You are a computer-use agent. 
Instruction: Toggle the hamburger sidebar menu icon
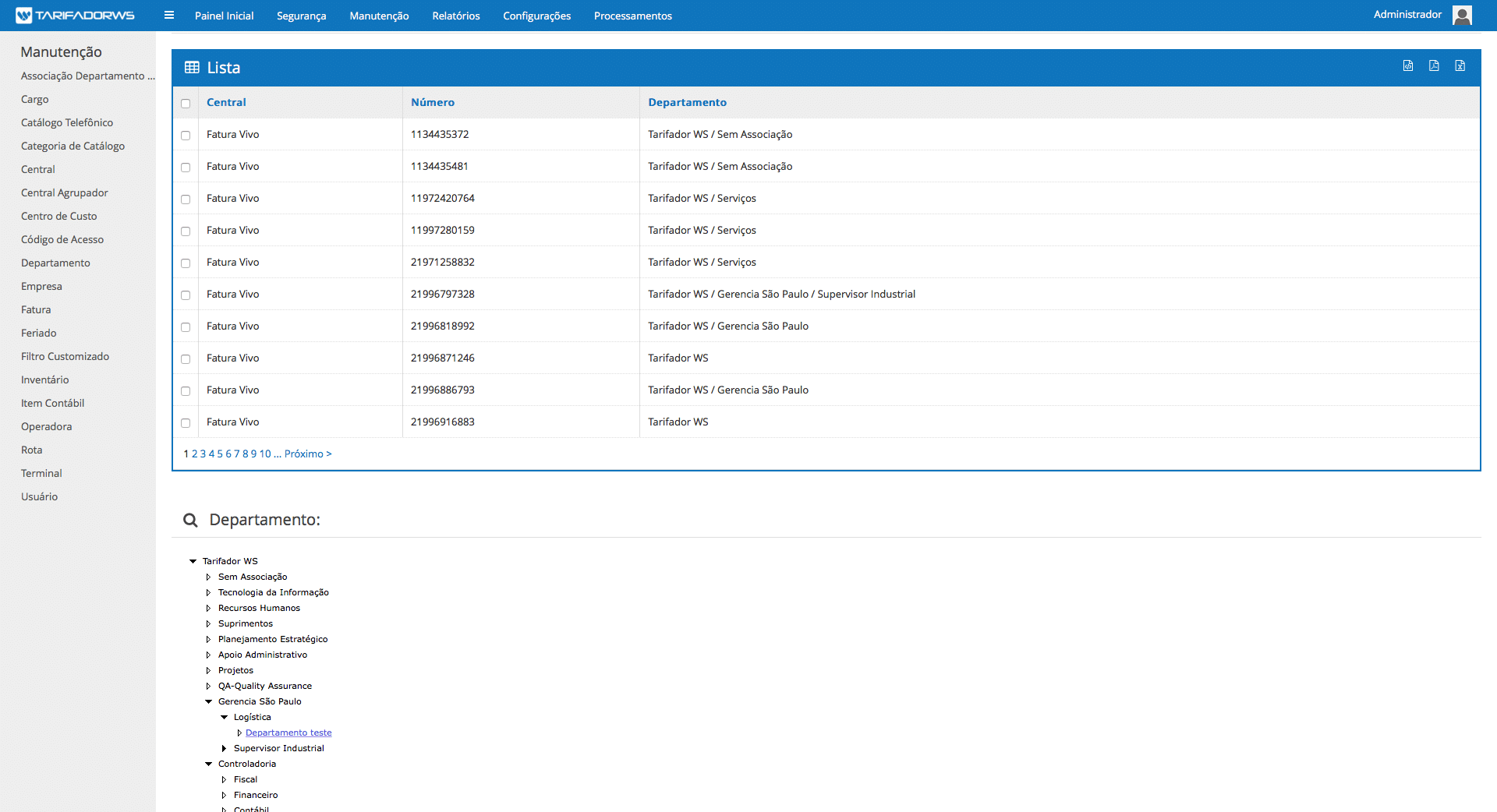pos(169,16)
